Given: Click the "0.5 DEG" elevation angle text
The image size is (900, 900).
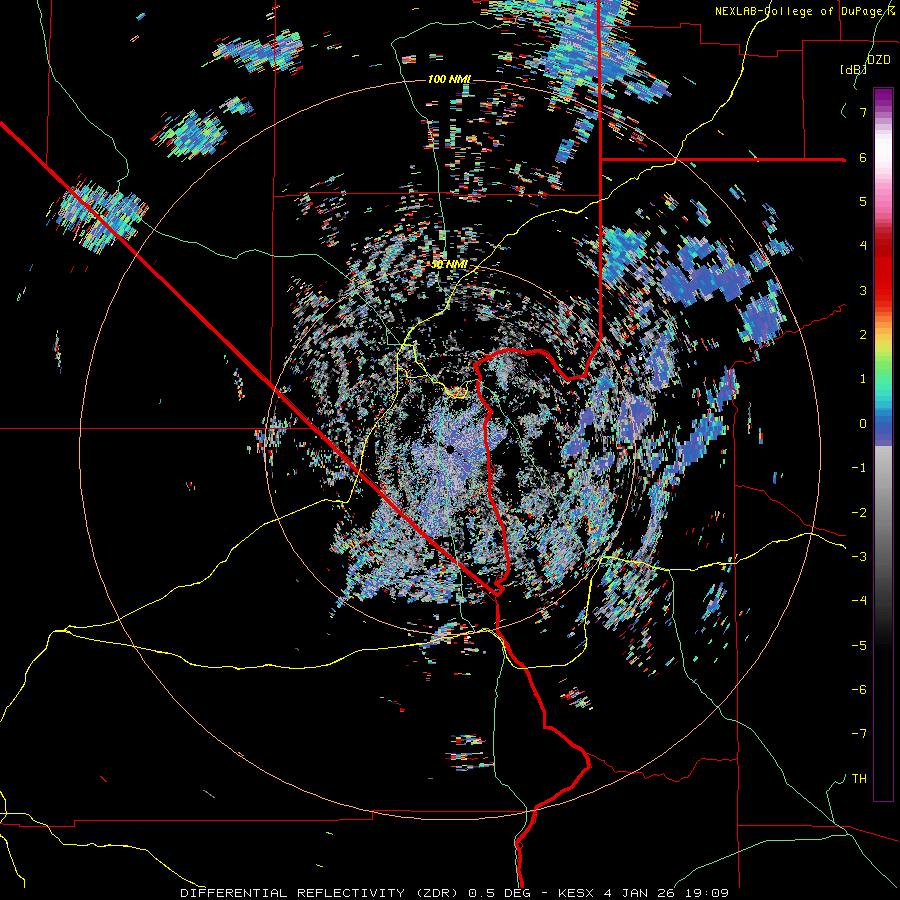Looking at the screenshot, I should point(498,893).
